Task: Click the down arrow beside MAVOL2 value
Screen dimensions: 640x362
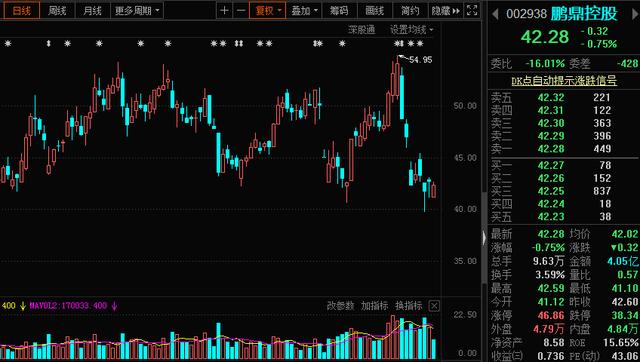Action: [x=114, y=306]
